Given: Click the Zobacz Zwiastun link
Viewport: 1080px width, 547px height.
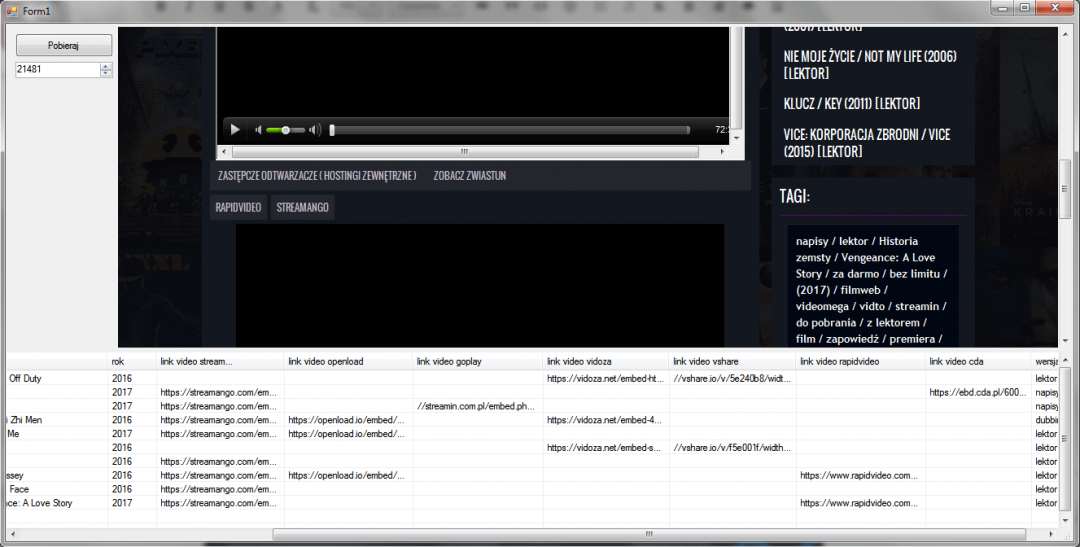Looking at the screenshot, I should [x=470, y=175].
